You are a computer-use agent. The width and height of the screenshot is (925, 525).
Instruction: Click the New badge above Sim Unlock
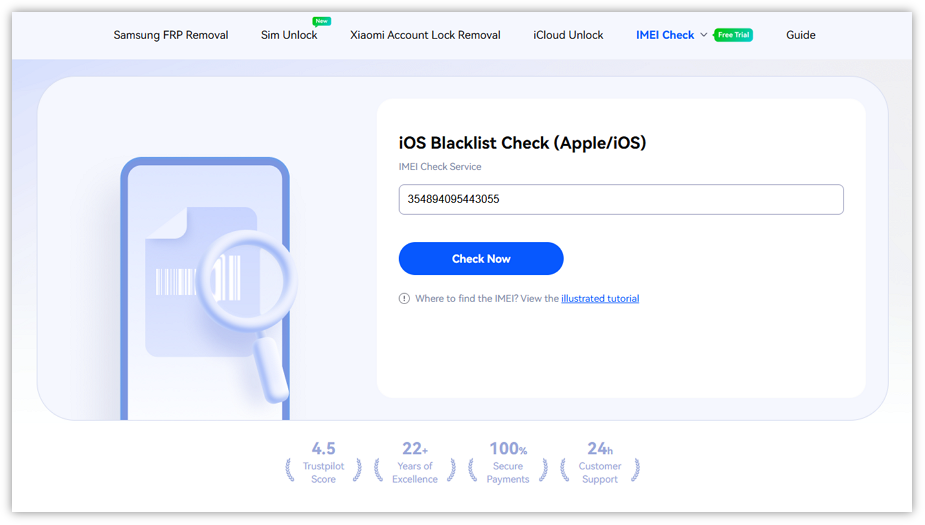[x=322, y=21]
